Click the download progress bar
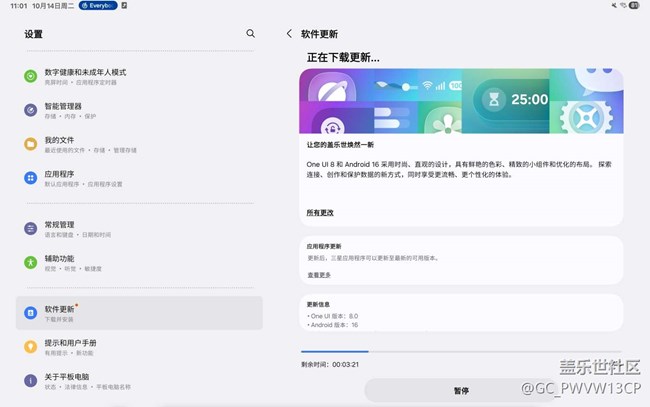Viewport: 650px width, 407px height. coord(461,351)
